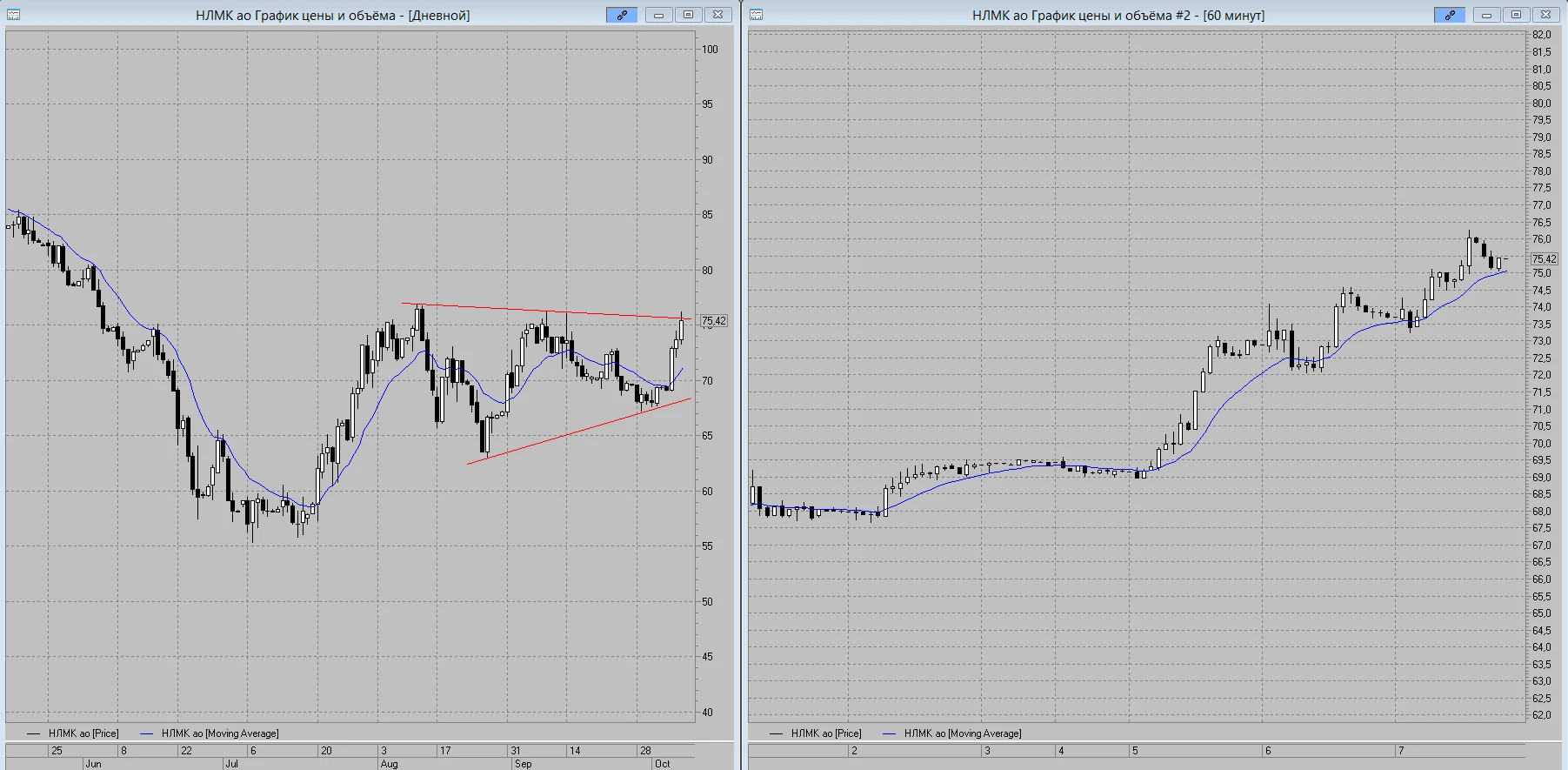
Task: Click НЛМК ао [Moving Average] legend in 60-minute chart
Action: click(x=952, y=733)
